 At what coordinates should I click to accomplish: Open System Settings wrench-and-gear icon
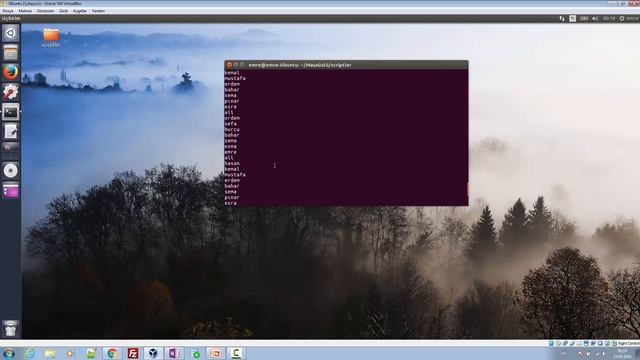(x=11, y=92)
